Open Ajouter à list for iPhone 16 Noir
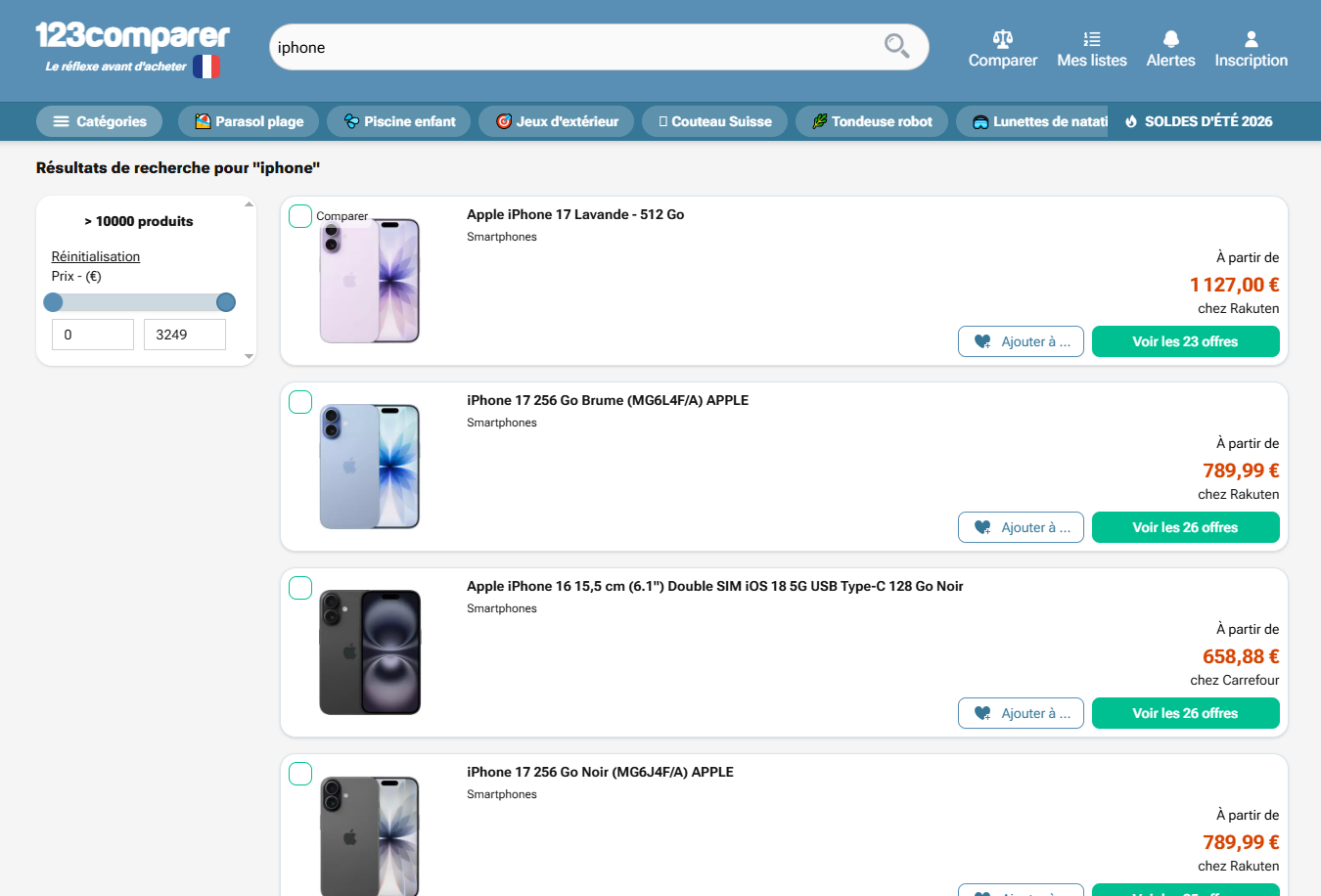Viewport: 1321px width, 896px height. [1021, 713]
